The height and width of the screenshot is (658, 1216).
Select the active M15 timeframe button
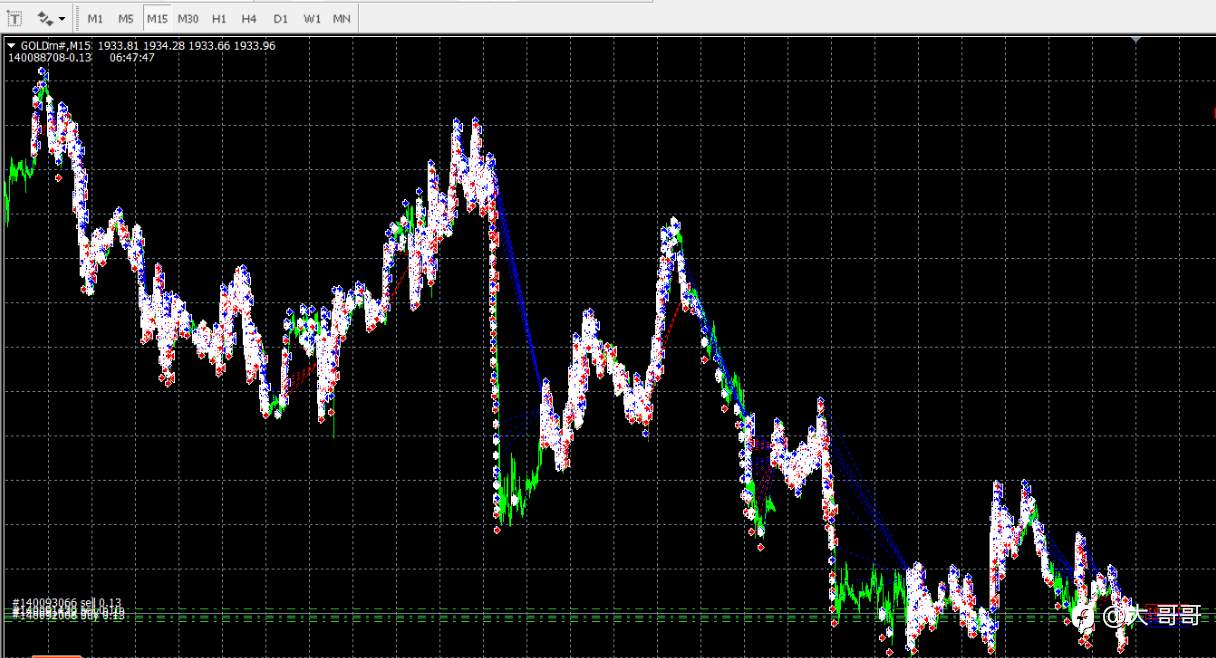click(157, 18)
